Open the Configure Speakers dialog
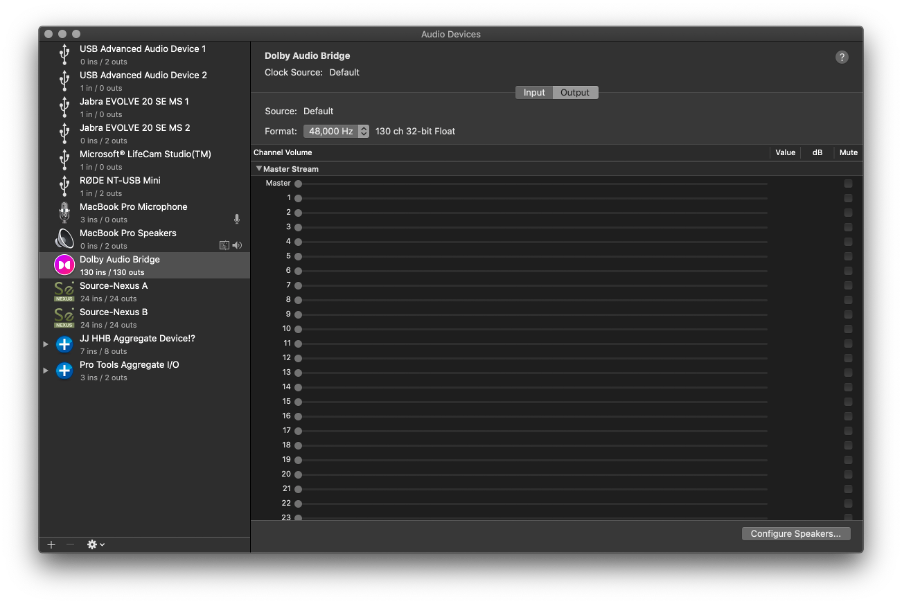The image size is (902, 604). coord(796,534)
